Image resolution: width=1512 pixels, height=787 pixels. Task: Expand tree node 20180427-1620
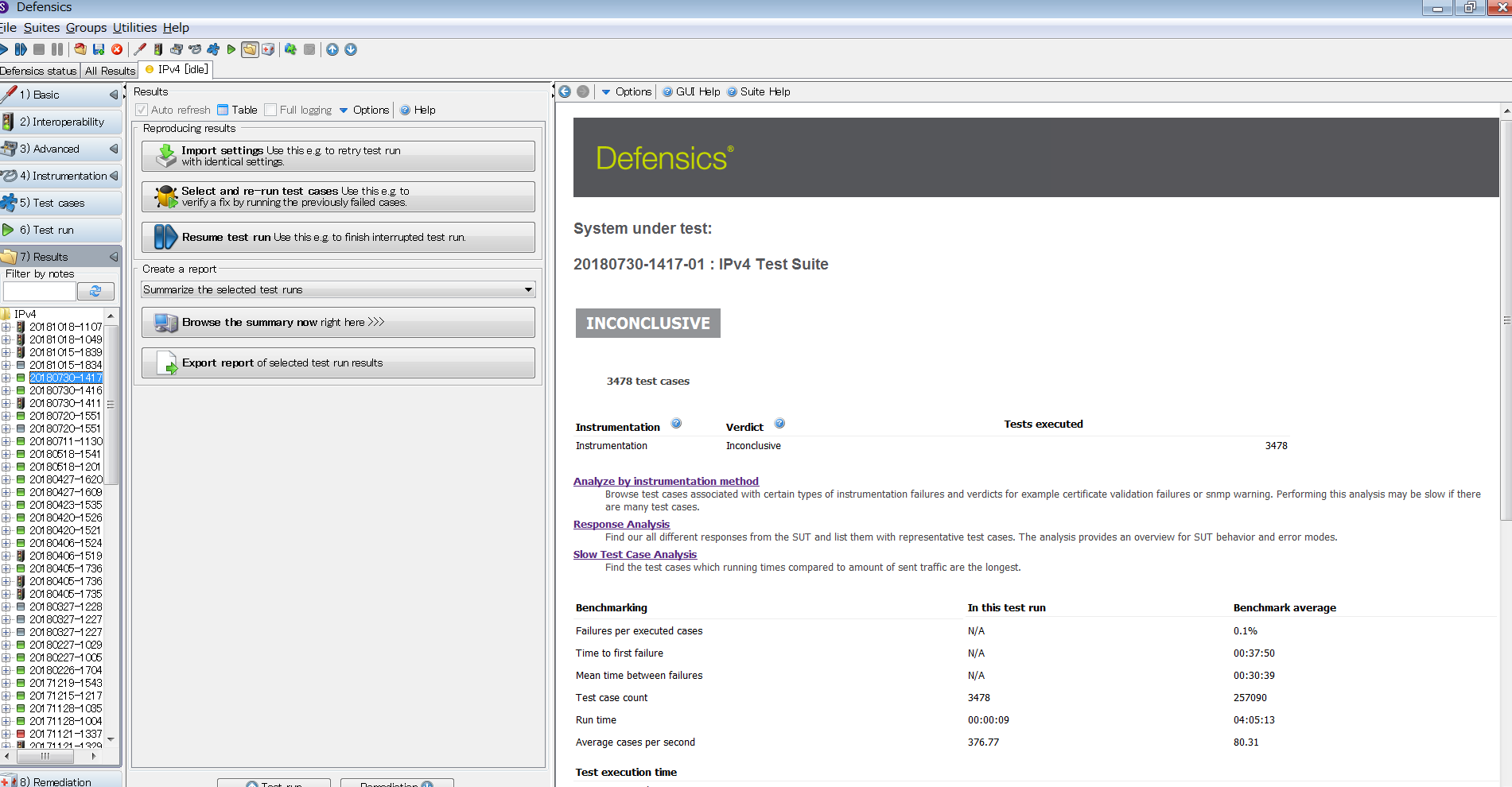pyautogui.click(x=6, y=479)
